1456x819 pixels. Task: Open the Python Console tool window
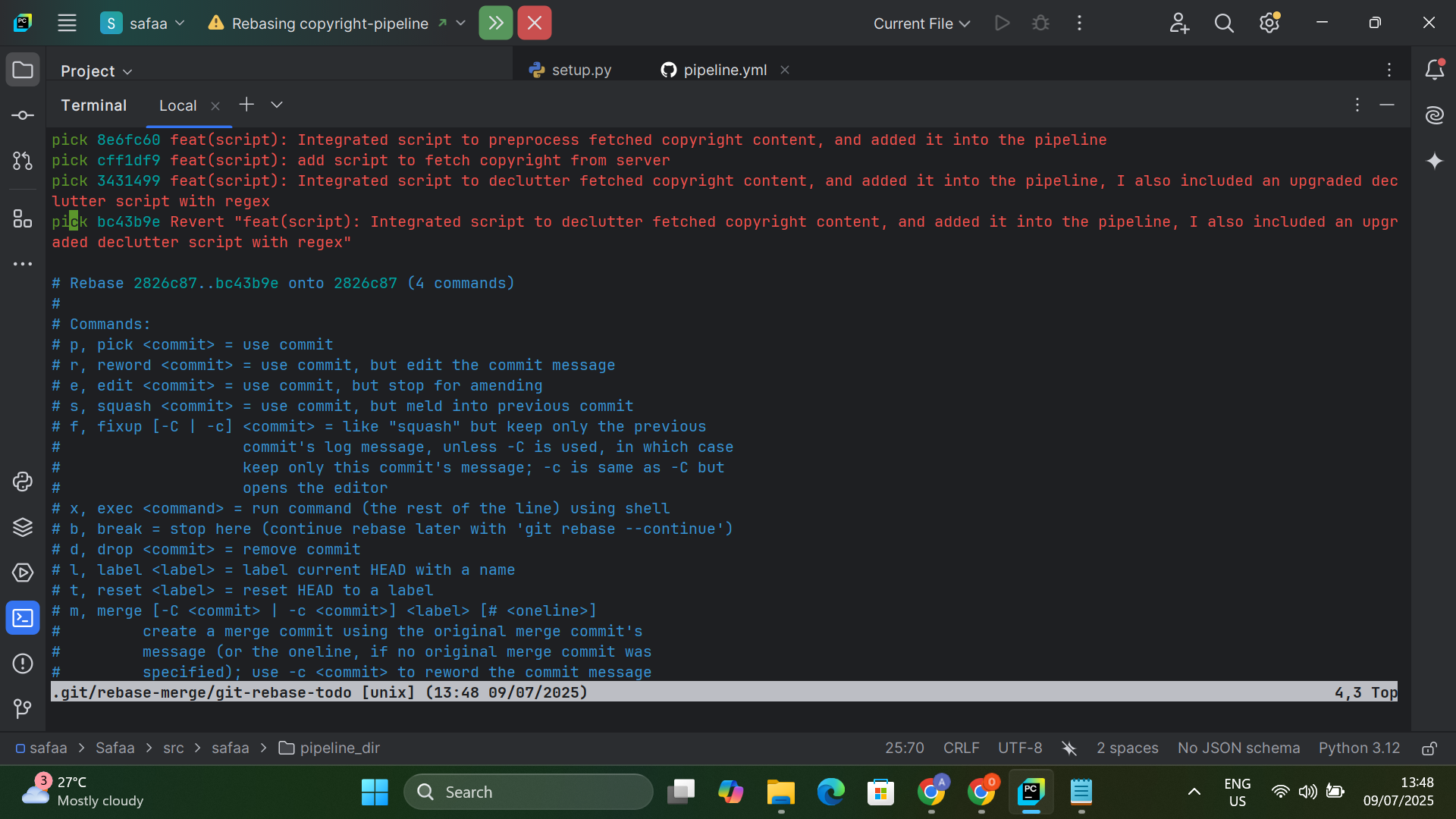coord(23,482)
